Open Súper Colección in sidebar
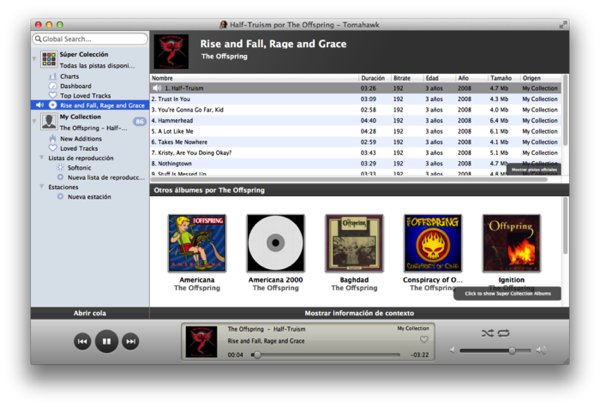 pos(90,60)
